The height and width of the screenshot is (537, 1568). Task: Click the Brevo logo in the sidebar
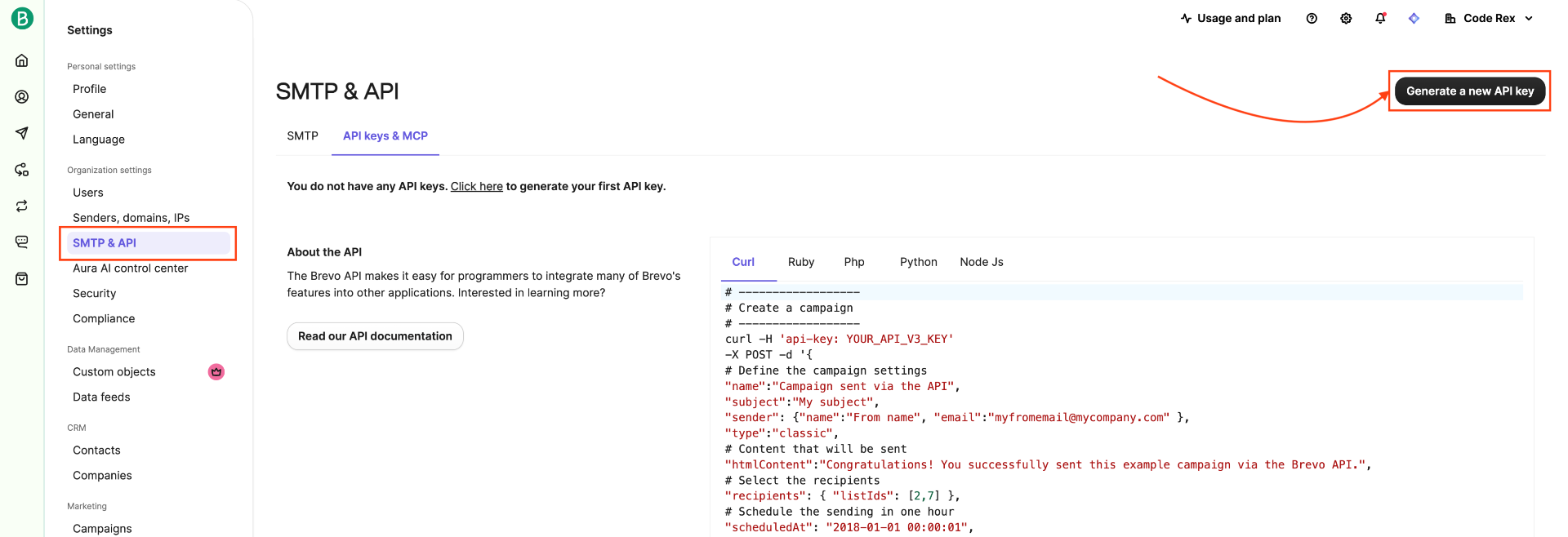[x=22, y=18]
